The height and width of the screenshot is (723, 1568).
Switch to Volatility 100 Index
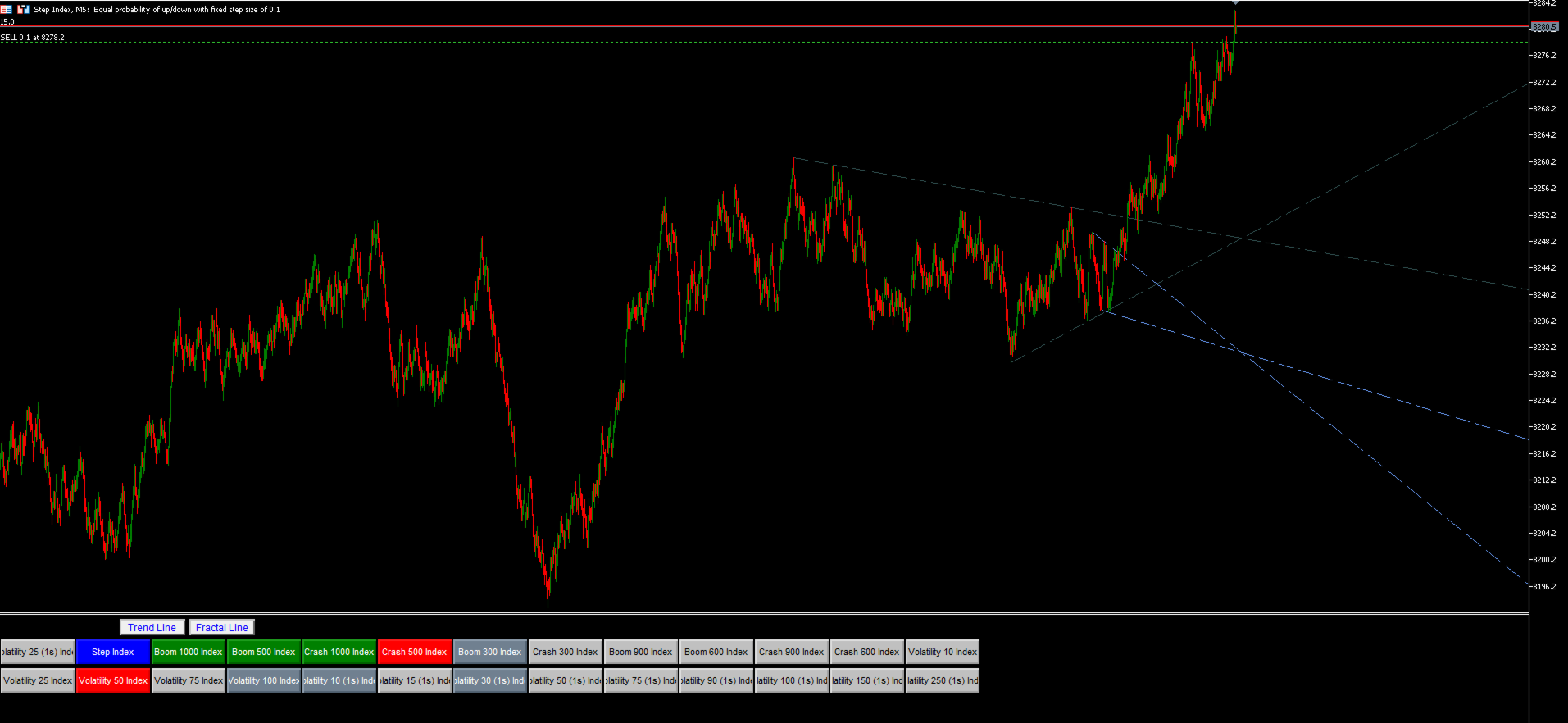coord(264,680)
